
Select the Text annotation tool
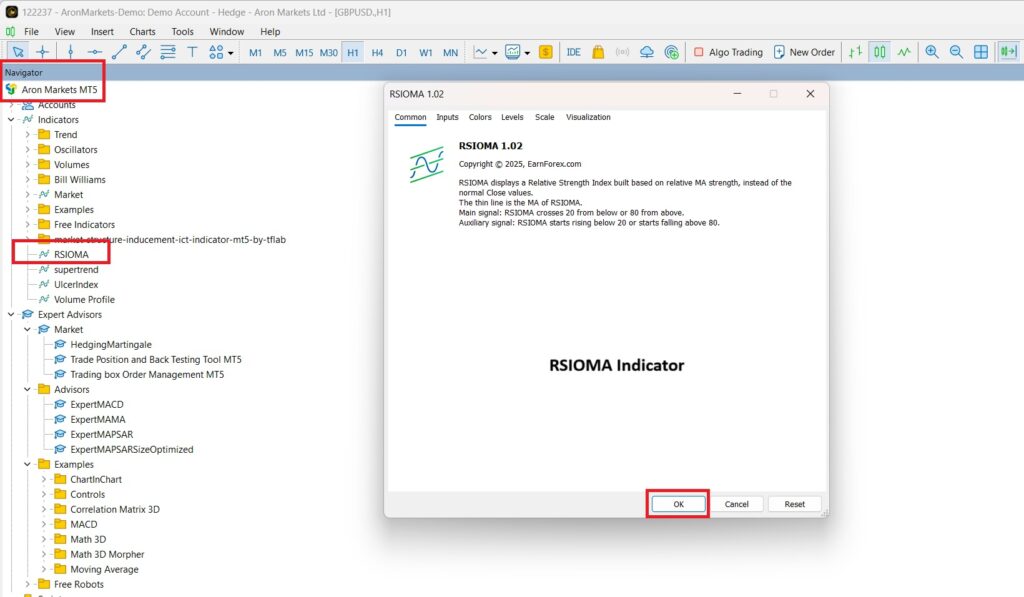tap(192, 51)
